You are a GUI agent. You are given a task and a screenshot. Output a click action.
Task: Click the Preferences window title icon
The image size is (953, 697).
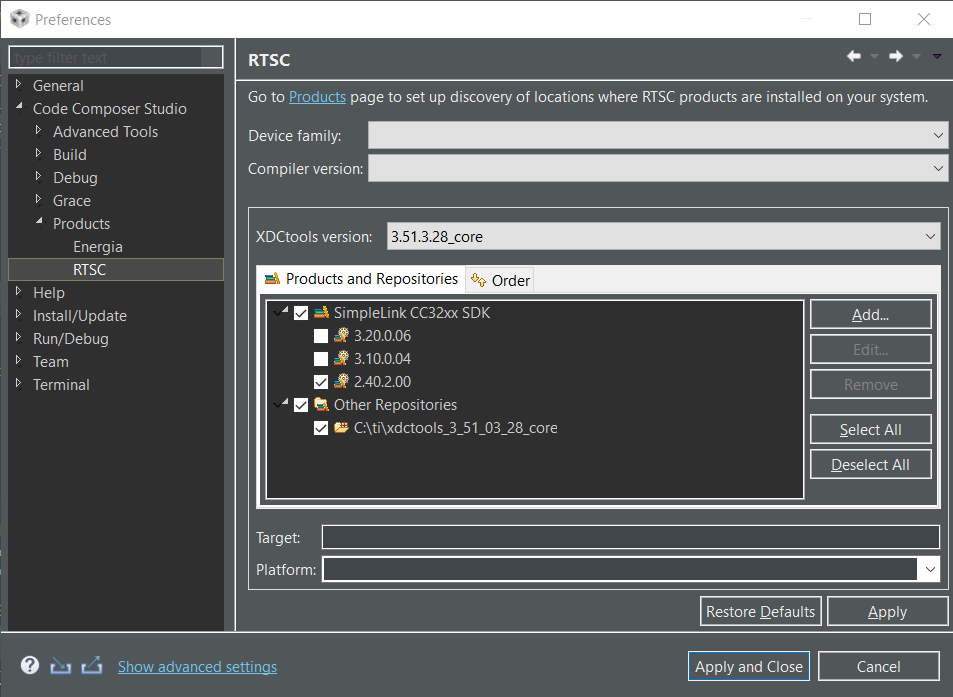[x=19, y=19]
